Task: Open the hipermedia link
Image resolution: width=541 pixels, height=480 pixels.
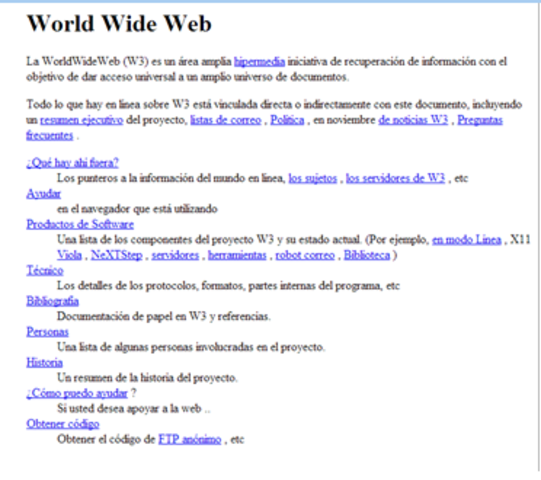Action: point(259,61)
